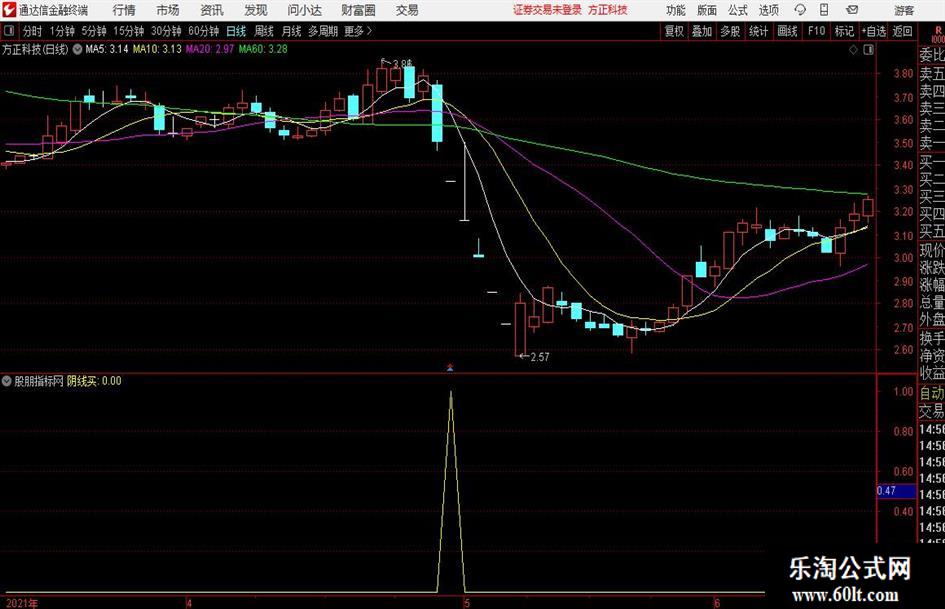The width and height of the screenshot is (945, 609).
Task: Open the 行情 menu
Action: tap(124, 10)
